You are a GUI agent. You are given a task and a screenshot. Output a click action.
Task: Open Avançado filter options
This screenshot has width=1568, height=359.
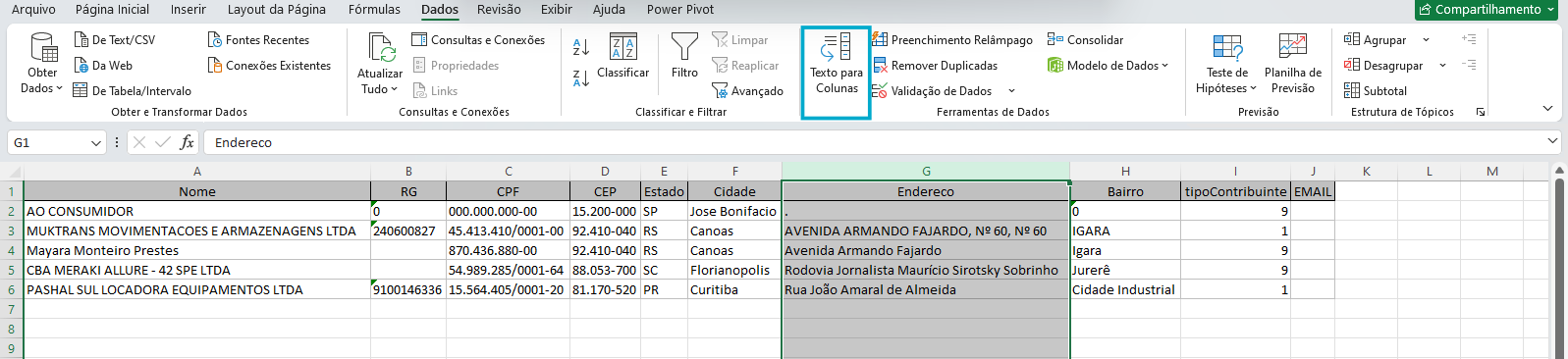pyautogui.click(x=747, y=91)
